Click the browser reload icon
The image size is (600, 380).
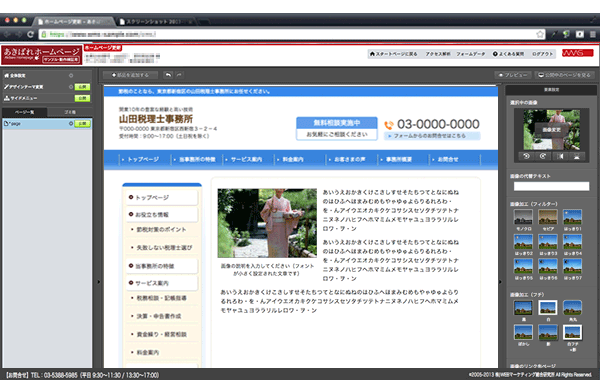pos(31,34)
